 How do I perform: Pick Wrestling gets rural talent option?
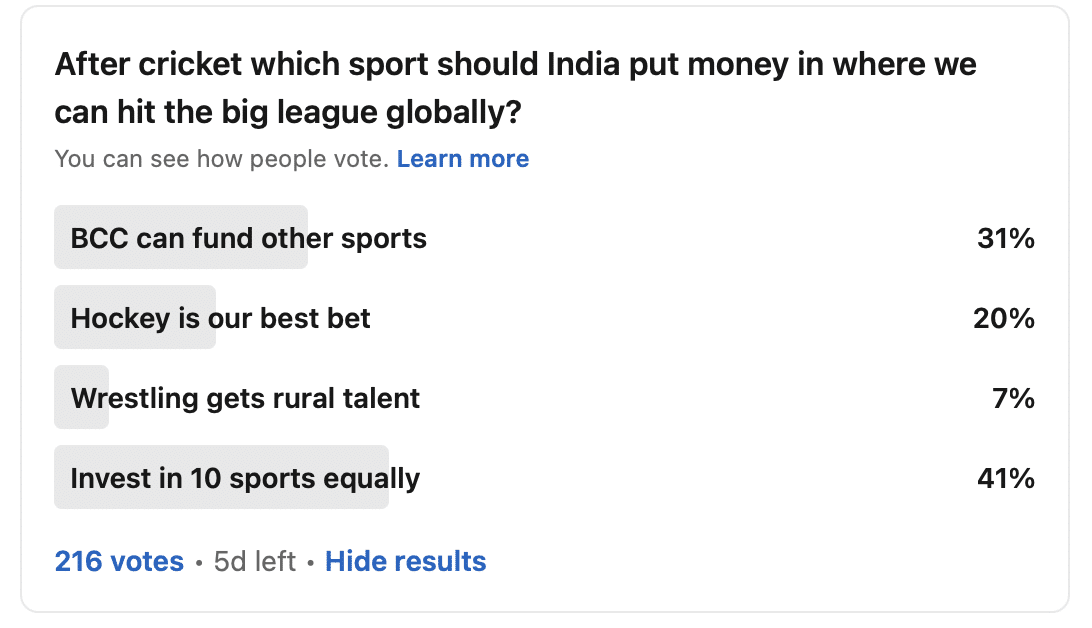(245, 399)
